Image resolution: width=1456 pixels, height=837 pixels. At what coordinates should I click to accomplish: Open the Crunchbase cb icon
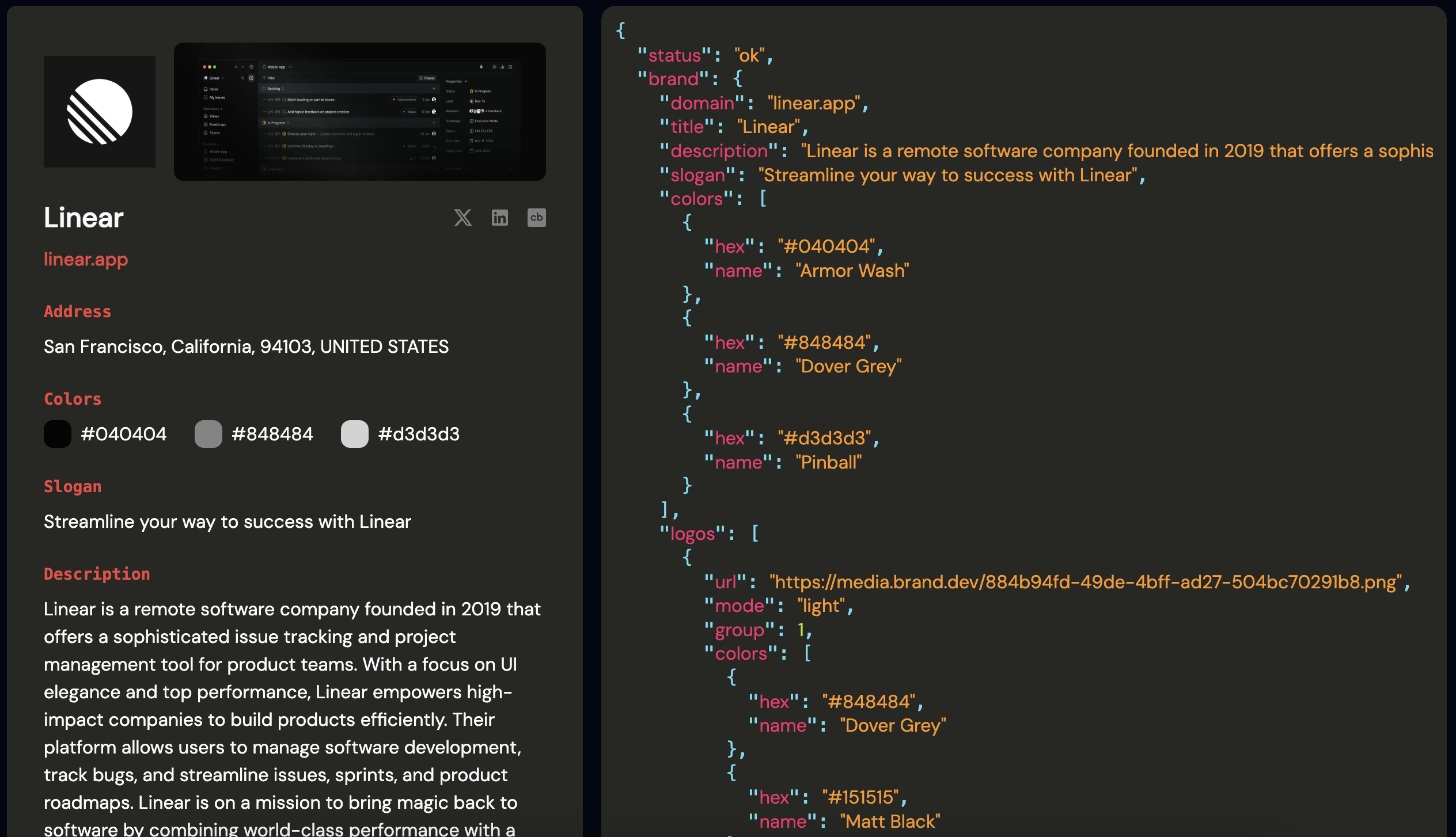[536, 218]
